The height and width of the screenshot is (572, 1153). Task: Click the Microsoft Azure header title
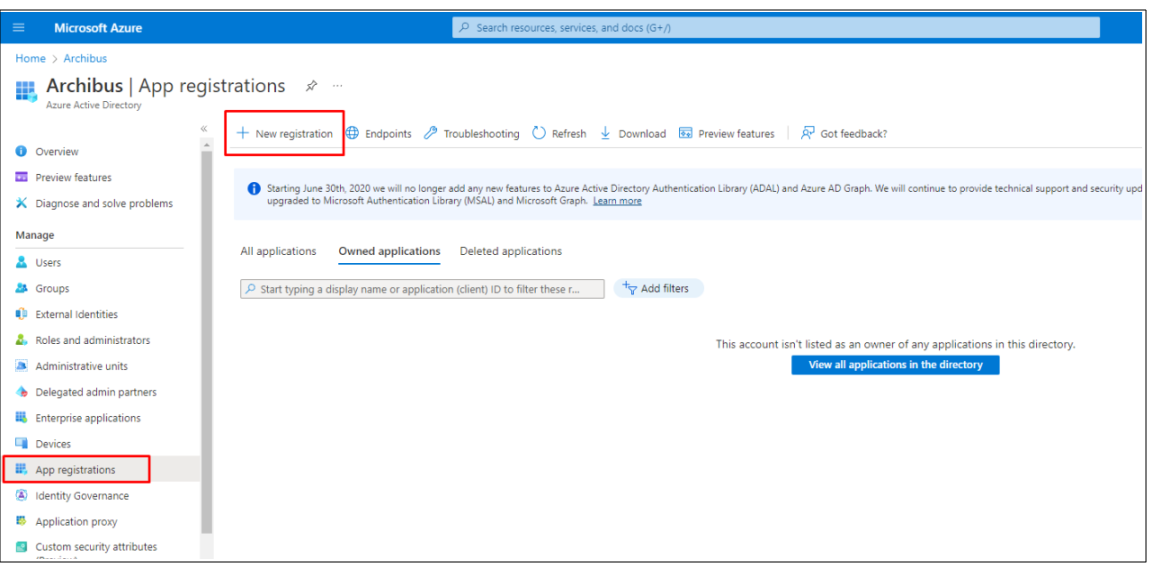point(98,28)
